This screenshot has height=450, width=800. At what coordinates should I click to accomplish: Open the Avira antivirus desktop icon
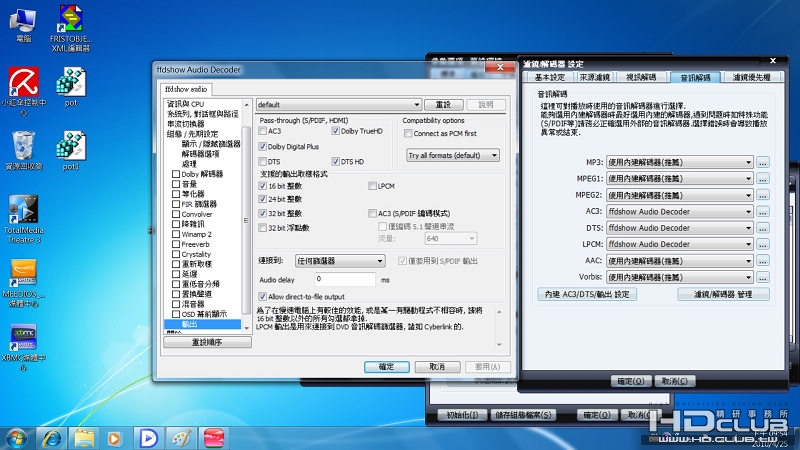coord(22,82)
